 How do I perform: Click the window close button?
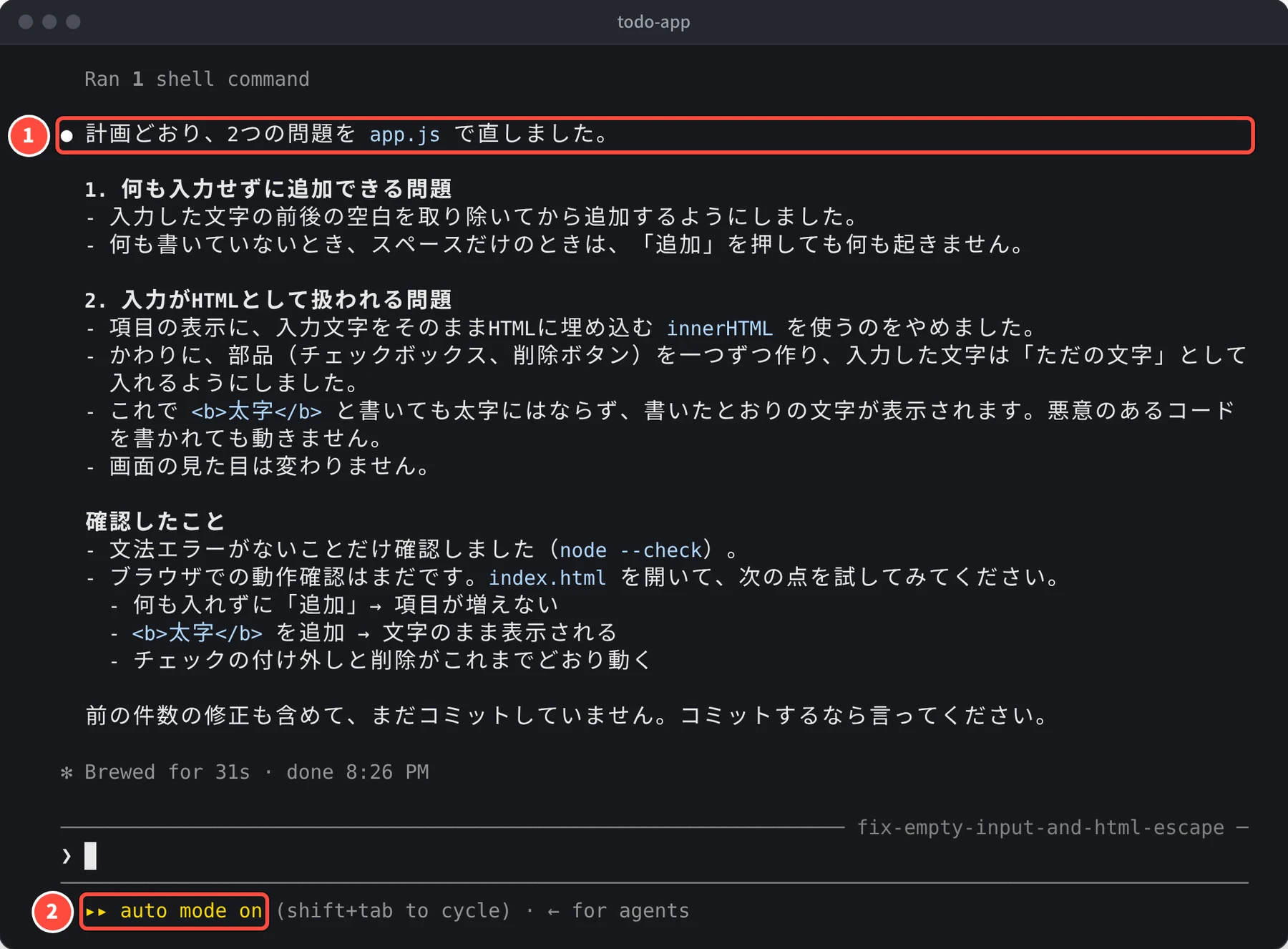click(26, 21)
